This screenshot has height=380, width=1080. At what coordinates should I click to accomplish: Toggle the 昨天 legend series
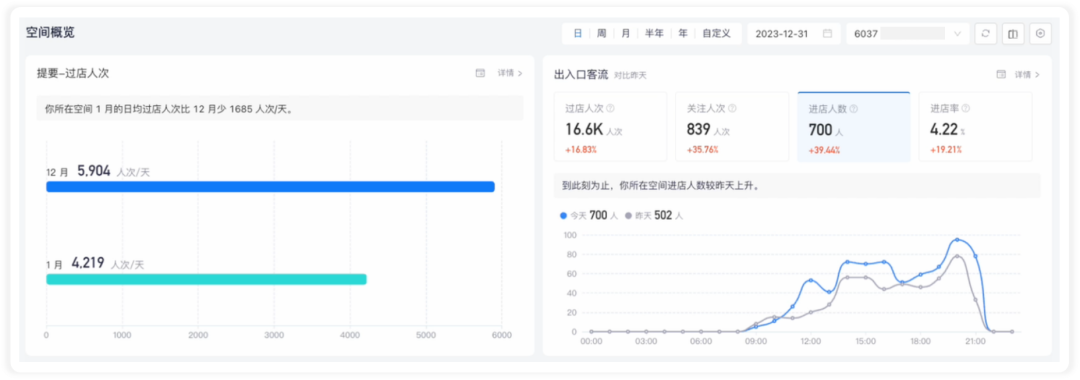654,215
